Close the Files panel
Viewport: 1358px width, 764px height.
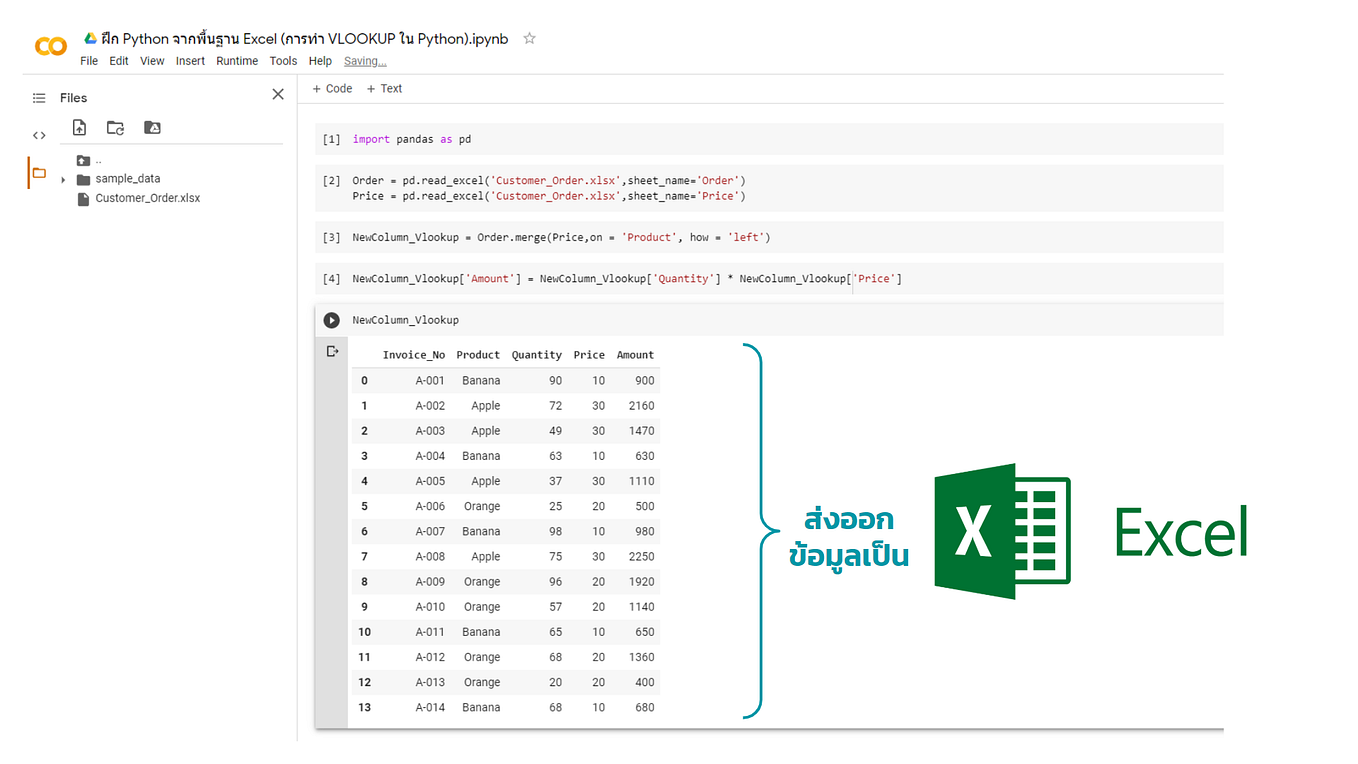coord(277,94)
